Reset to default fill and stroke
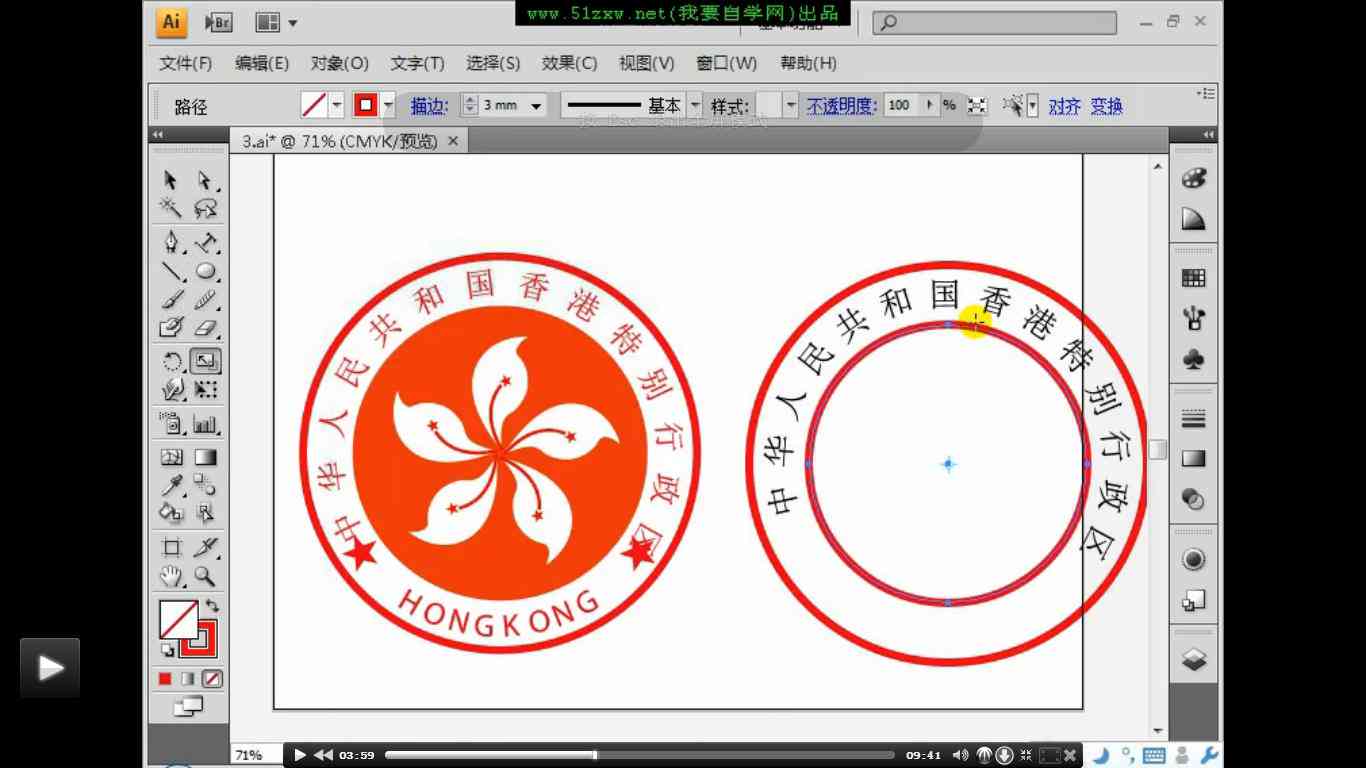The width and height of the screenshot is (1366, 768). point(167,651)
